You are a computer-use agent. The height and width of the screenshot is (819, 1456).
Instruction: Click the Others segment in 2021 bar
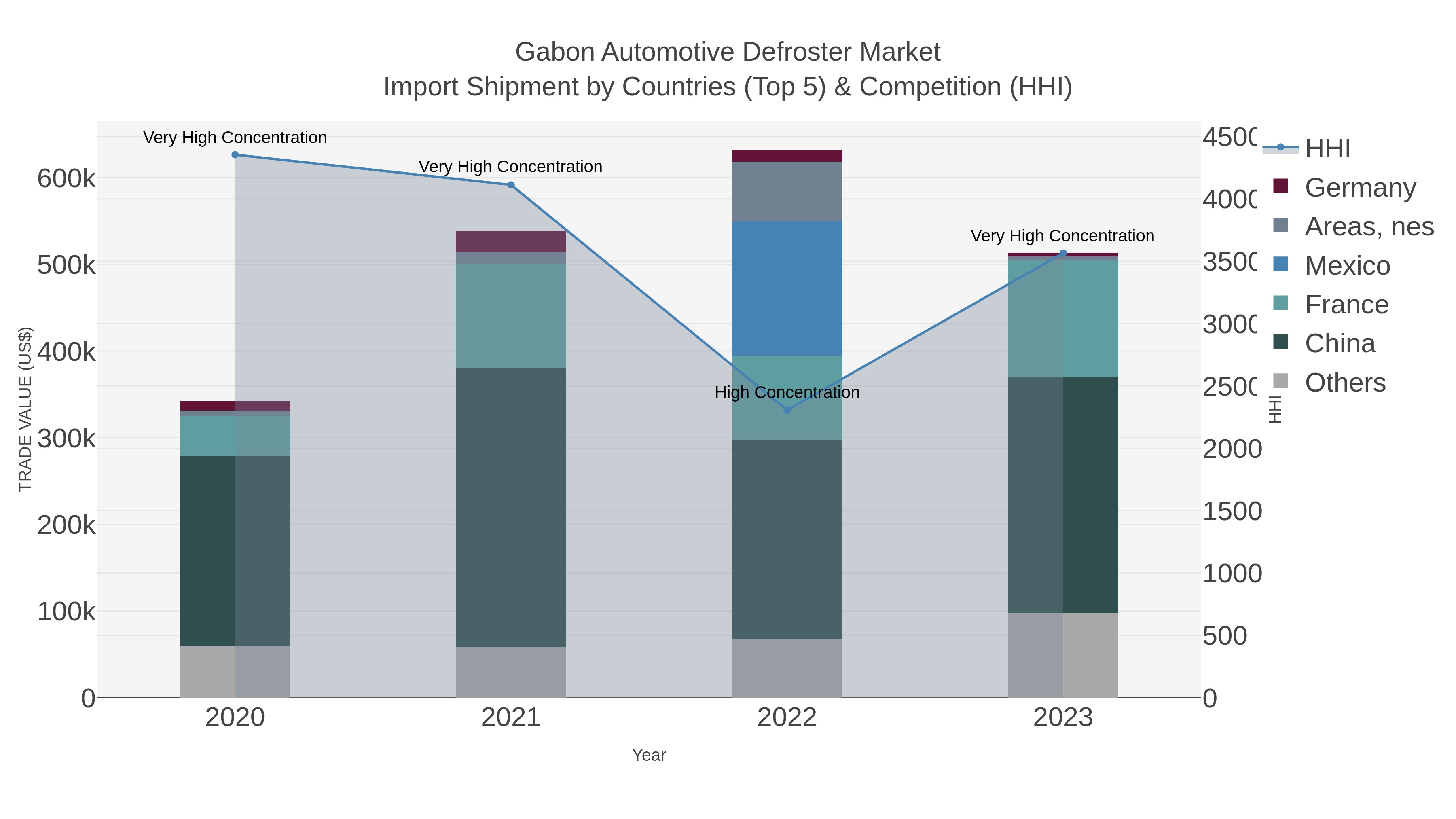pos(511,672)
